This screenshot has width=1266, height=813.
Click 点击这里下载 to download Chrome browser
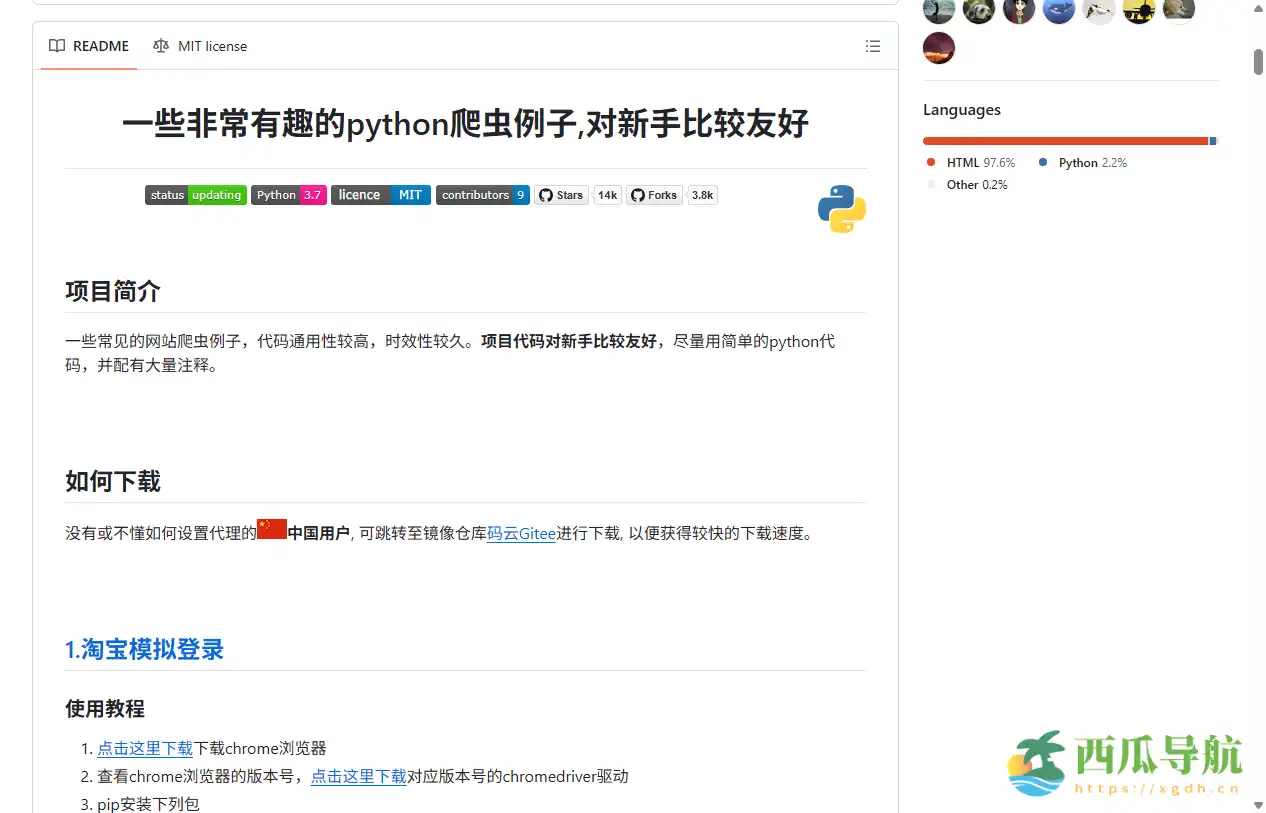click(x=145, y=748)
